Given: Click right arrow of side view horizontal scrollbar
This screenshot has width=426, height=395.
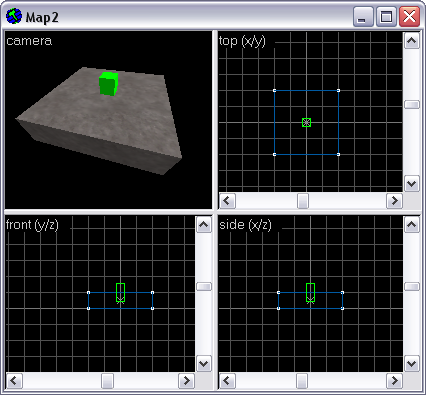Looking at the screenshot, I should [395, 381].
